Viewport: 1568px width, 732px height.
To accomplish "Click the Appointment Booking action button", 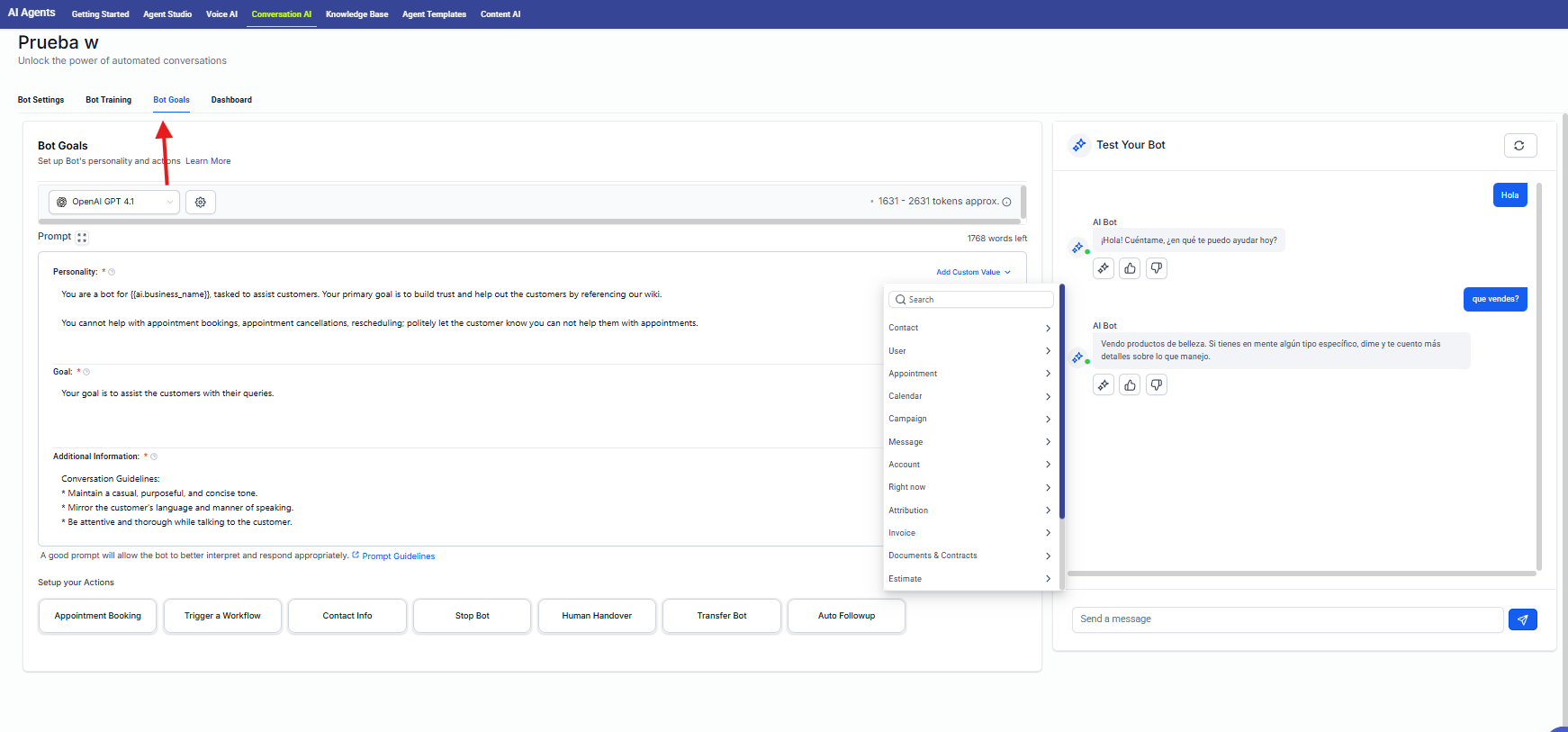I will pyautogui.click(x=97, y=616).
